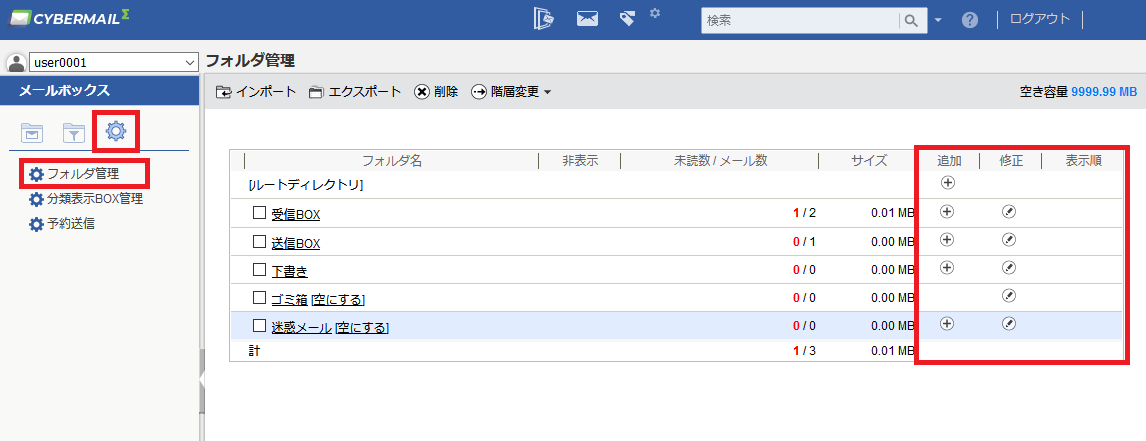The height and width of the screenshot is (441, 1146).
Task: Check the ゴミ箱 checkbox
Action: (x=259, y=298)
